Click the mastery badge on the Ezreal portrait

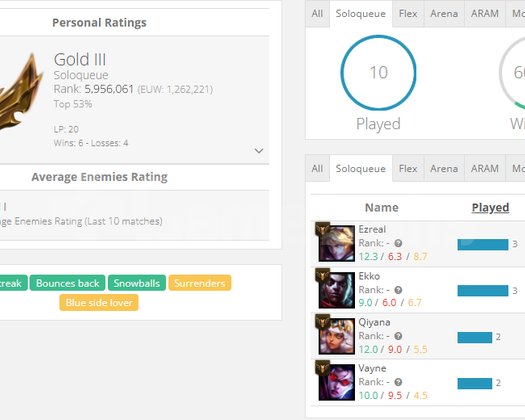[322, 230]
